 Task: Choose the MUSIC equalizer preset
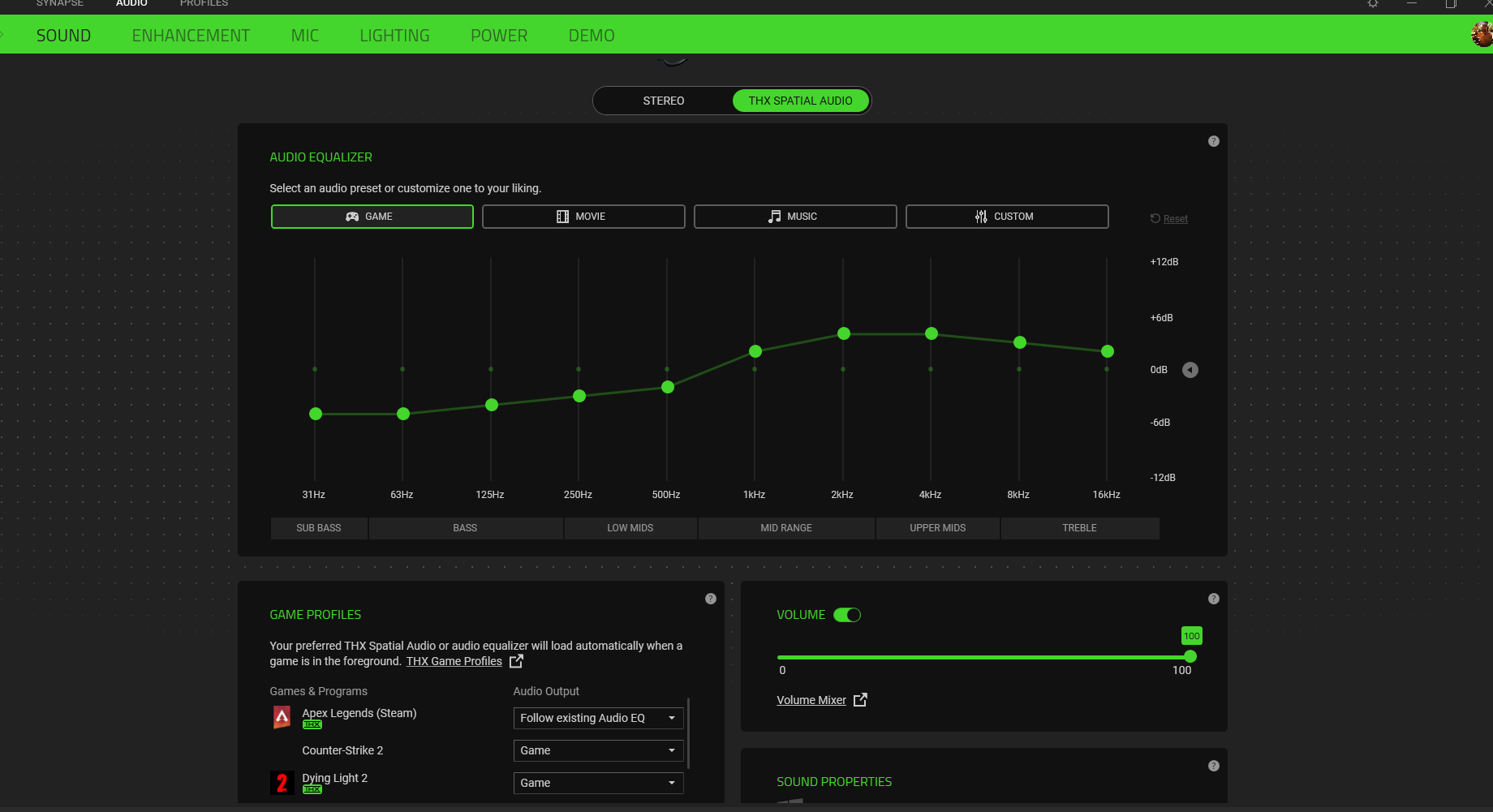coord(795,217)
